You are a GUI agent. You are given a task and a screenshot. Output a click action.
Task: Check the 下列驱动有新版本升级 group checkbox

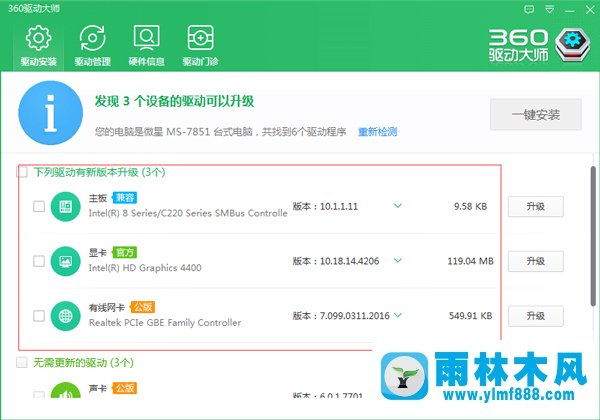tap(22, 172)
